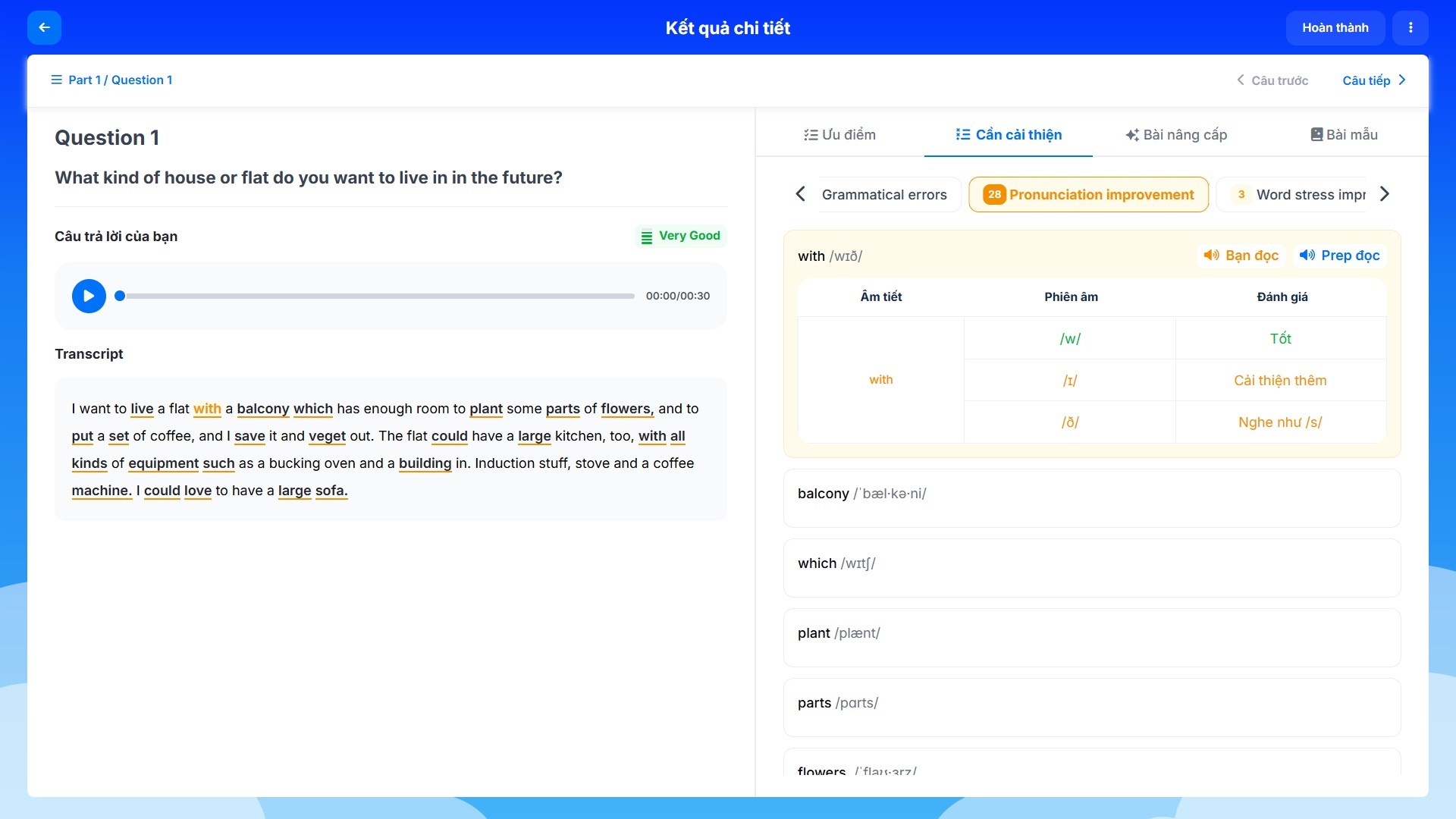Open the Bài mẫu tab
The height and width of the screenshot is (819, 1456).
pyautogui.click(x=1344, y=135)
